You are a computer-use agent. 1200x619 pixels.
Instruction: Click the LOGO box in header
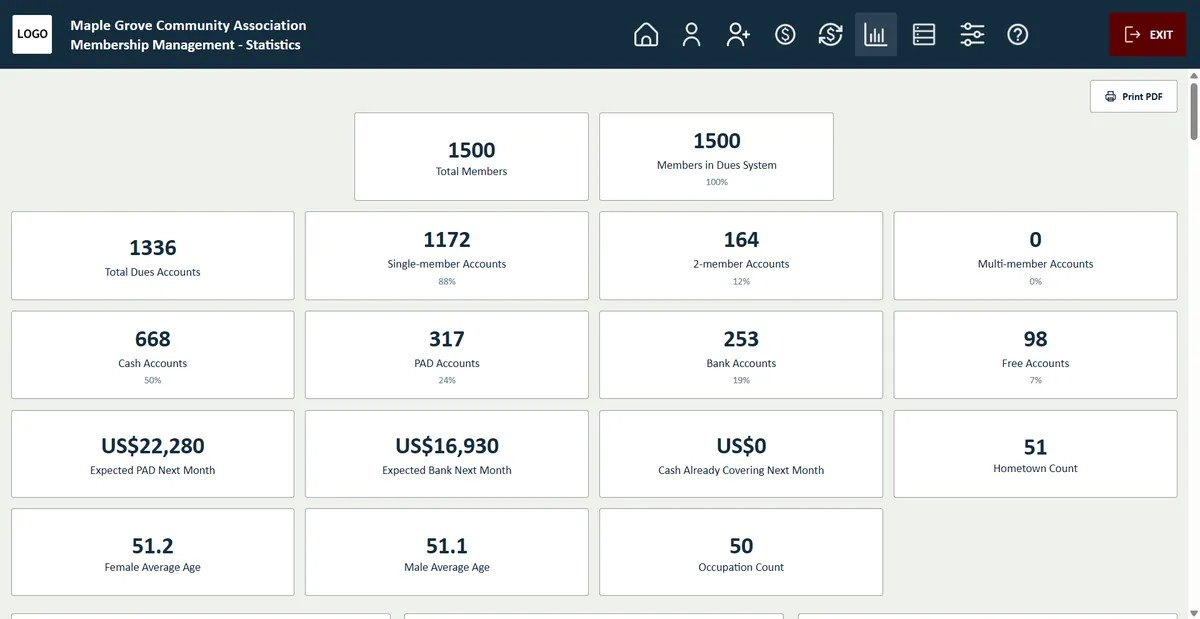(x=32, y=34)
